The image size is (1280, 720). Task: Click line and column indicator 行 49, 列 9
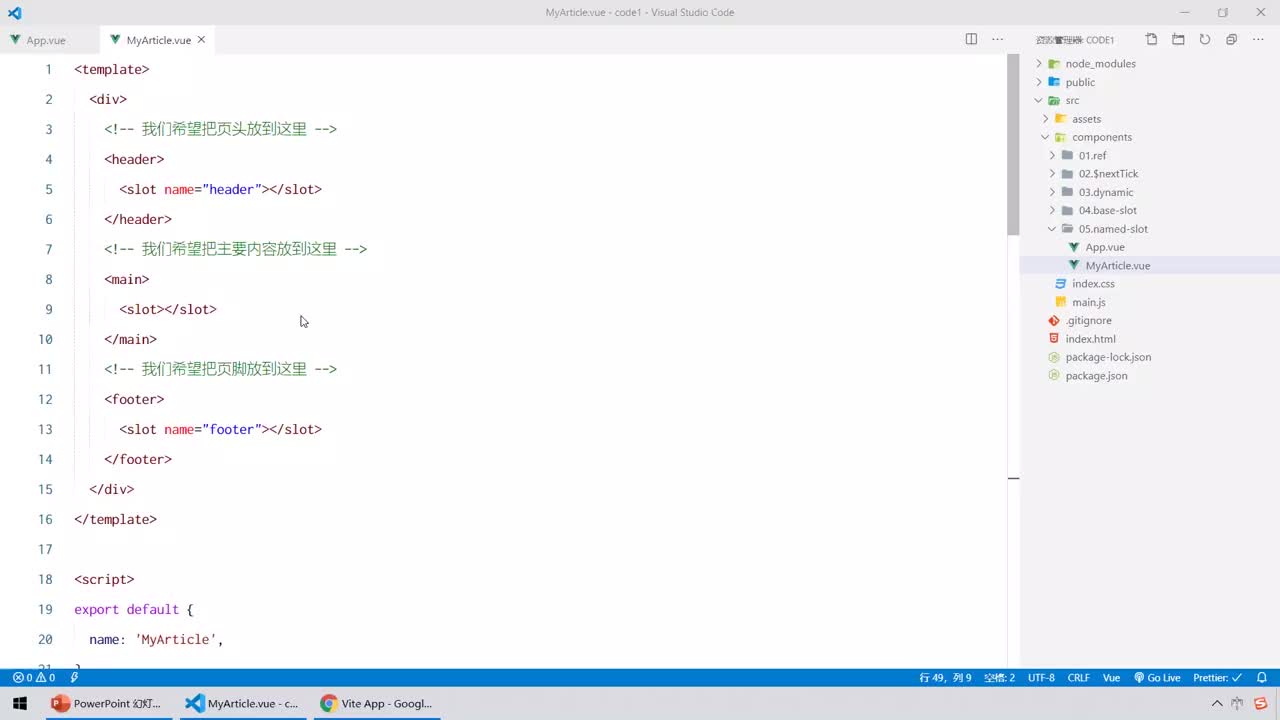945,678
